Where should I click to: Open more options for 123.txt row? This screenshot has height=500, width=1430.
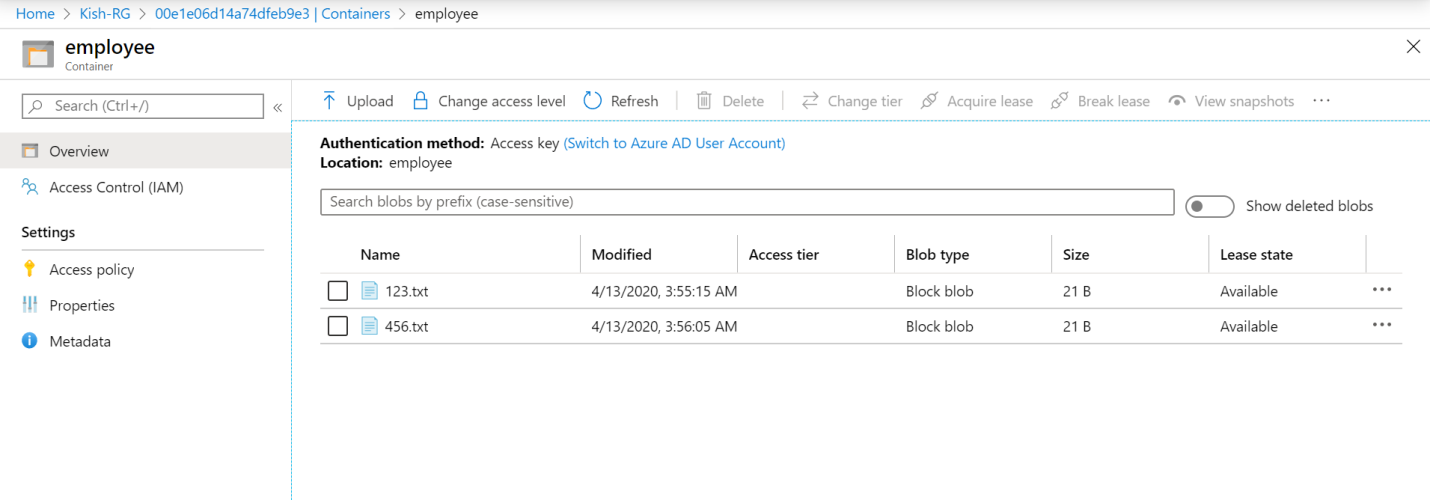(x=1382, y=290)
